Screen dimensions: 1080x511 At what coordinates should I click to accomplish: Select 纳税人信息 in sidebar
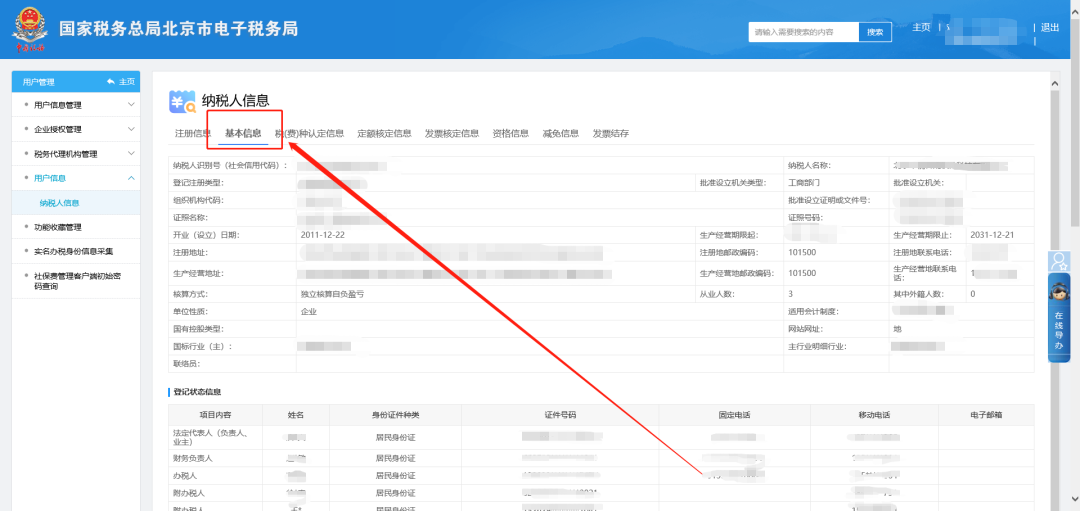tap(59, 203)
